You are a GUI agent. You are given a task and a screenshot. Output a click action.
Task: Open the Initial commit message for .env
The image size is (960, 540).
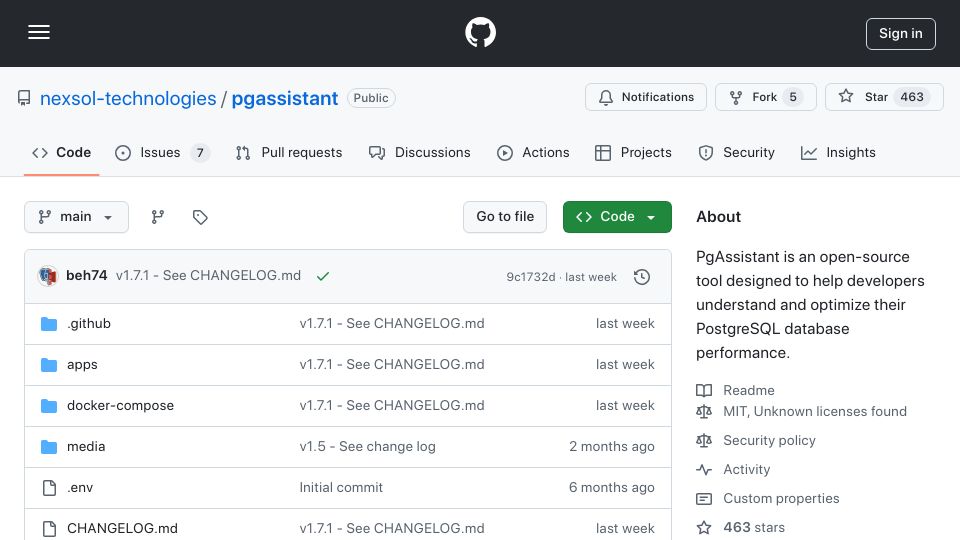click(x=341, y=487)
